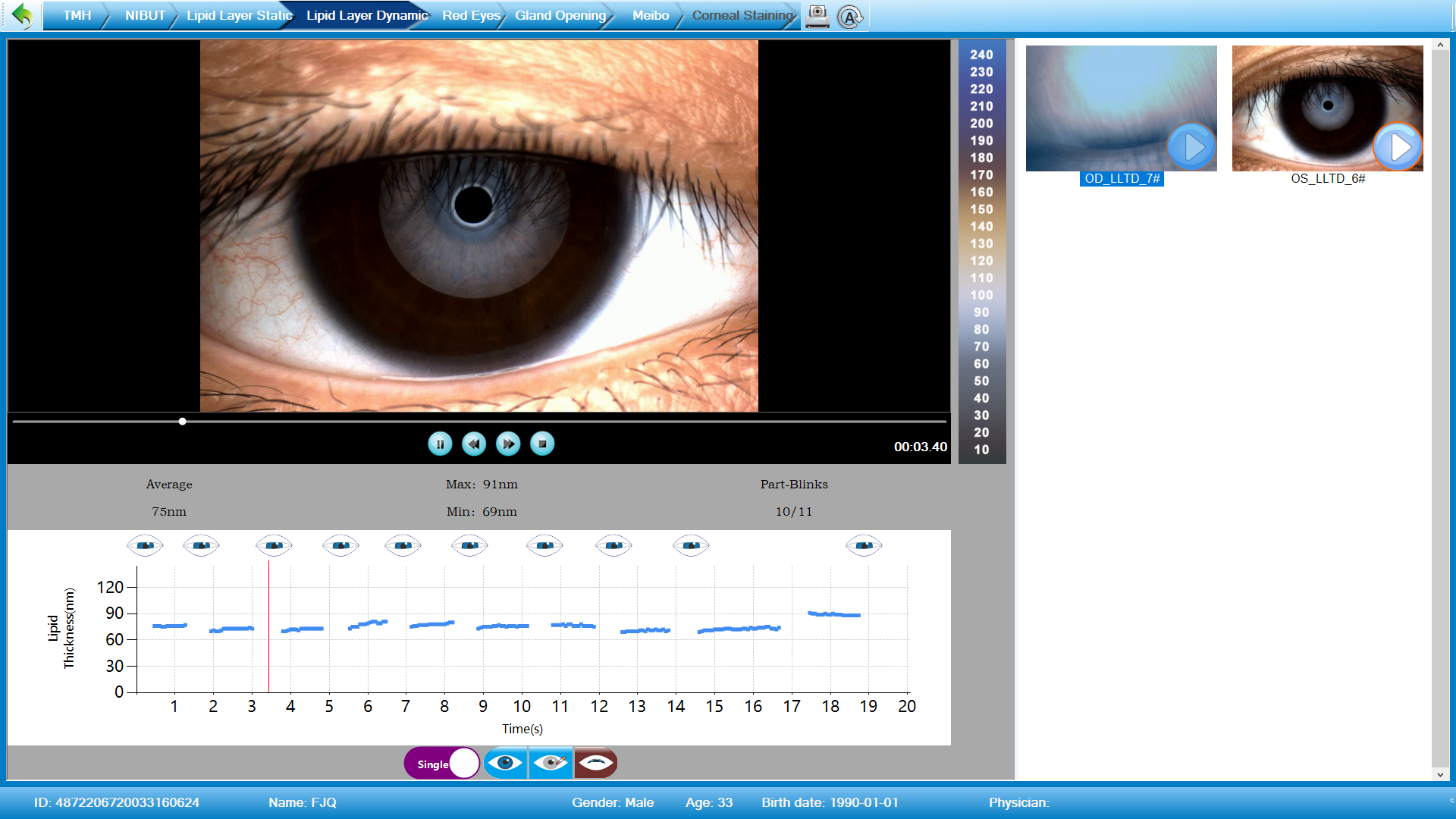The image size is (1456, 819).
Task: Fast forward the video
Action: click(507, 444)
